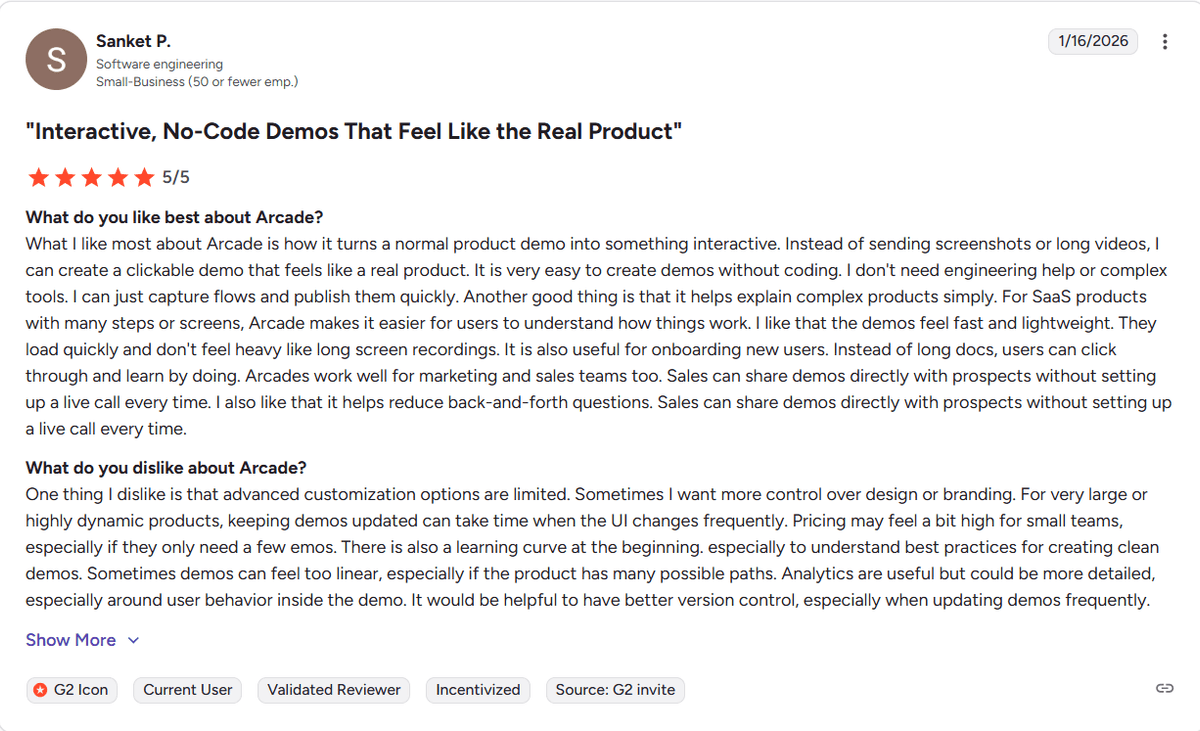The image size is (1200, 731).
Task: Click the 5/5 rating score text
Action: click(x=176, y=178)
